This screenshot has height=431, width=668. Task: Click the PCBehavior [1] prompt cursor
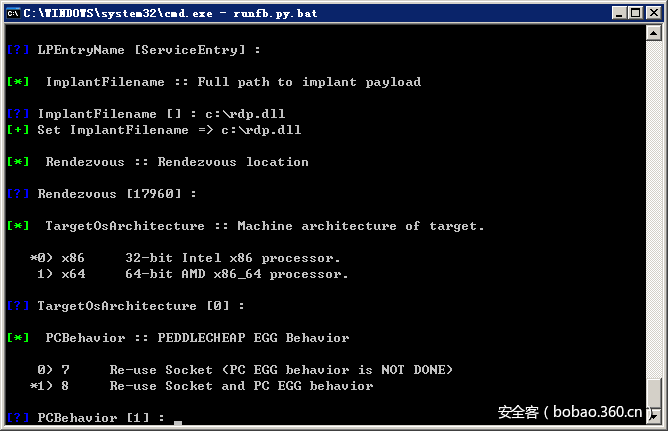[x=177, y=420]
